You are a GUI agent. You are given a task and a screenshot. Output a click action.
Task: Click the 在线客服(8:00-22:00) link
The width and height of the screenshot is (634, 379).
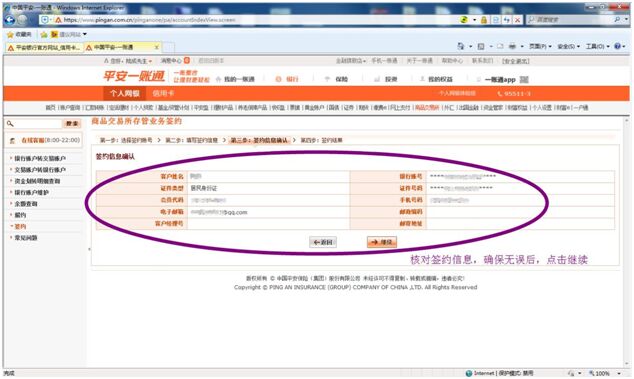(x=51, y=140)
